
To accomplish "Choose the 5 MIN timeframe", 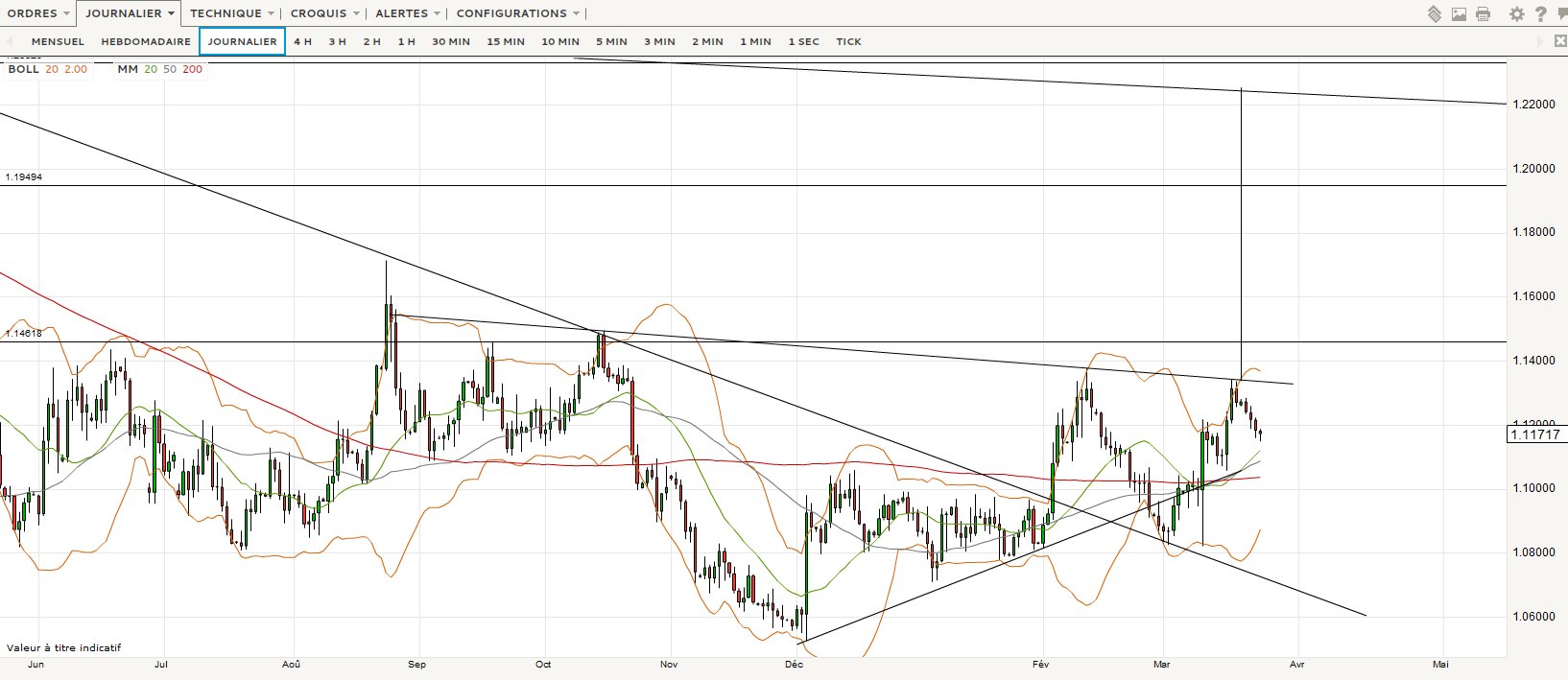I will coord(611,41).
